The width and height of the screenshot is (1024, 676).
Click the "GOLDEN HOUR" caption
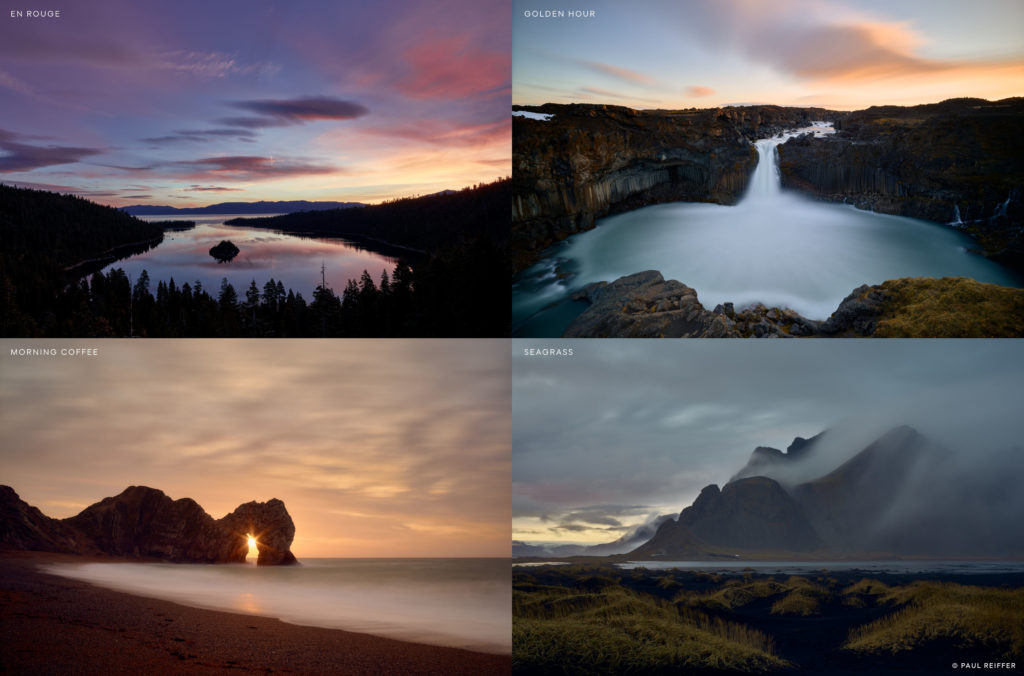[x=560, y=14]
